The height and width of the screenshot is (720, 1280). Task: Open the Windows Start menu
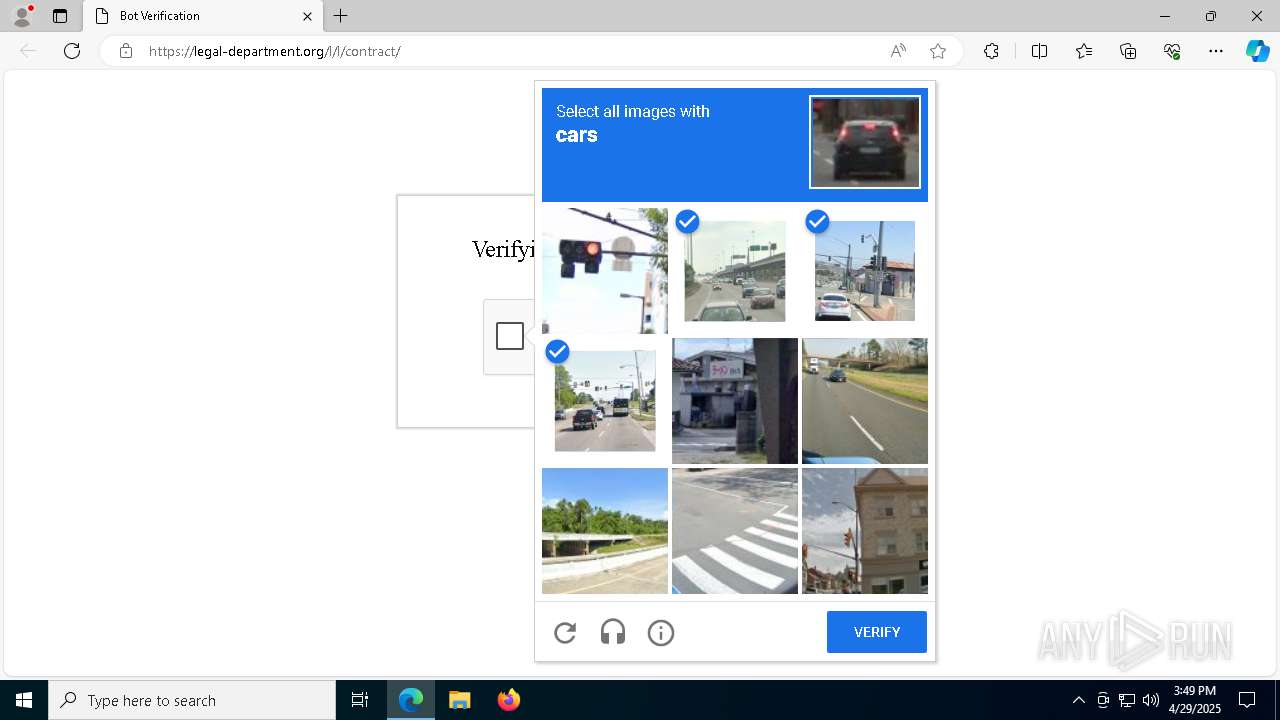(x=24, y=700)
